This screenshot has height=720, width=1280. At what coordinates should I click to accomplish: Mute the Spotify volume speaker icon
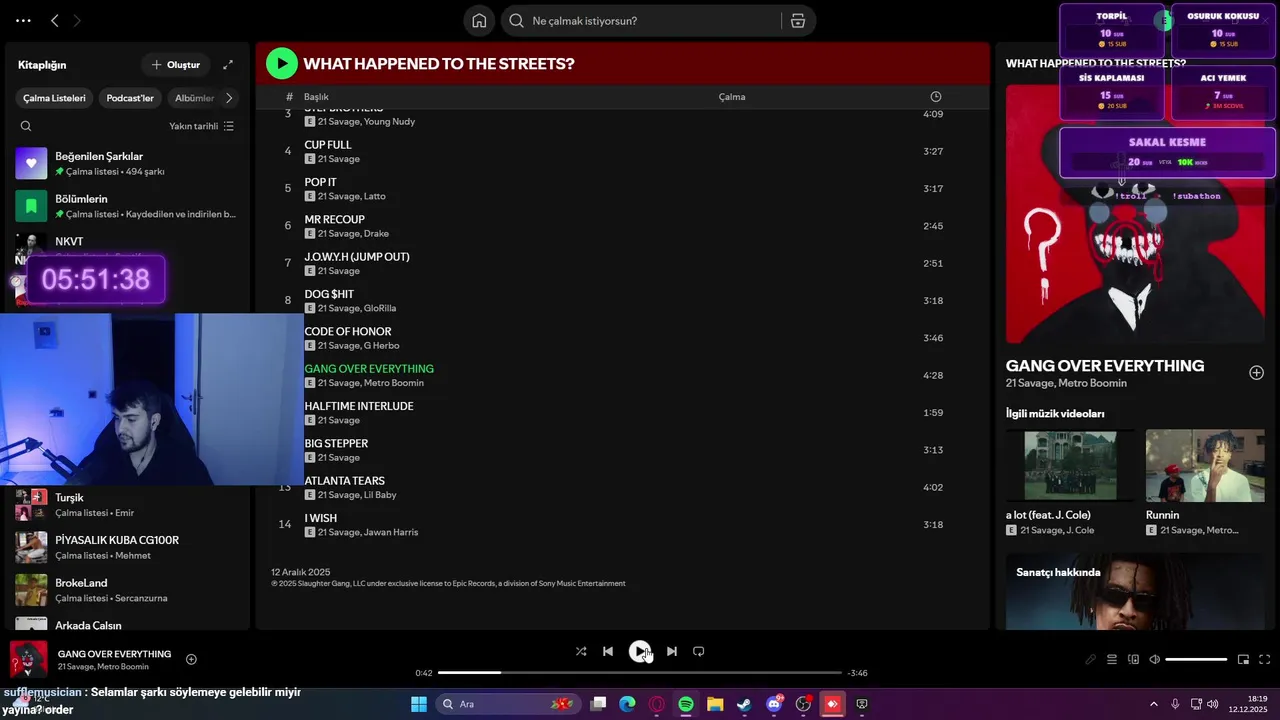(1154, 660)
